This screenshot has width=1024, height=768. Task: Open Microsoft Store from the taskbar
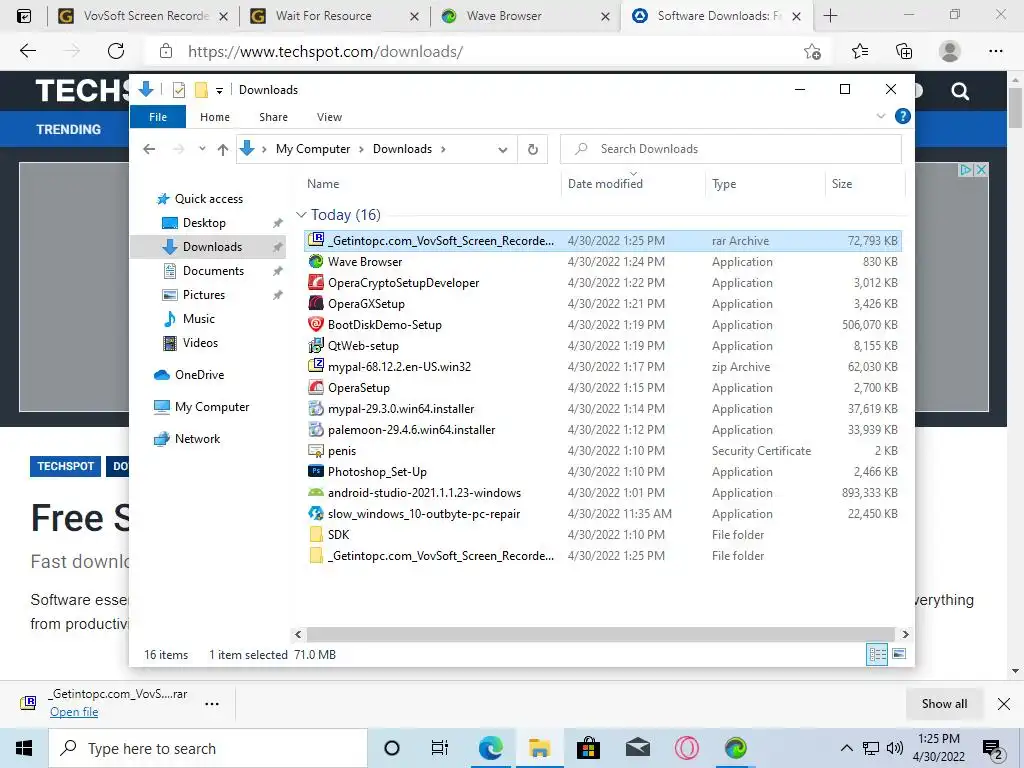tap(588, 748)
